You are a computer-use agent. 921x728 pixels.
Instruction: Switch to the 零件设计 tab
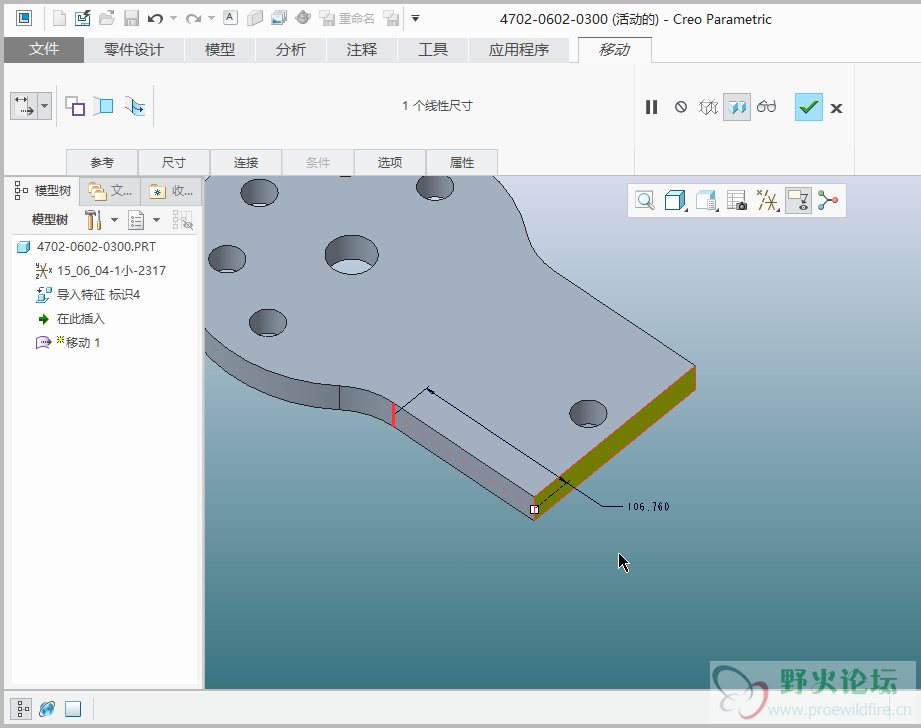click(134, 49)
